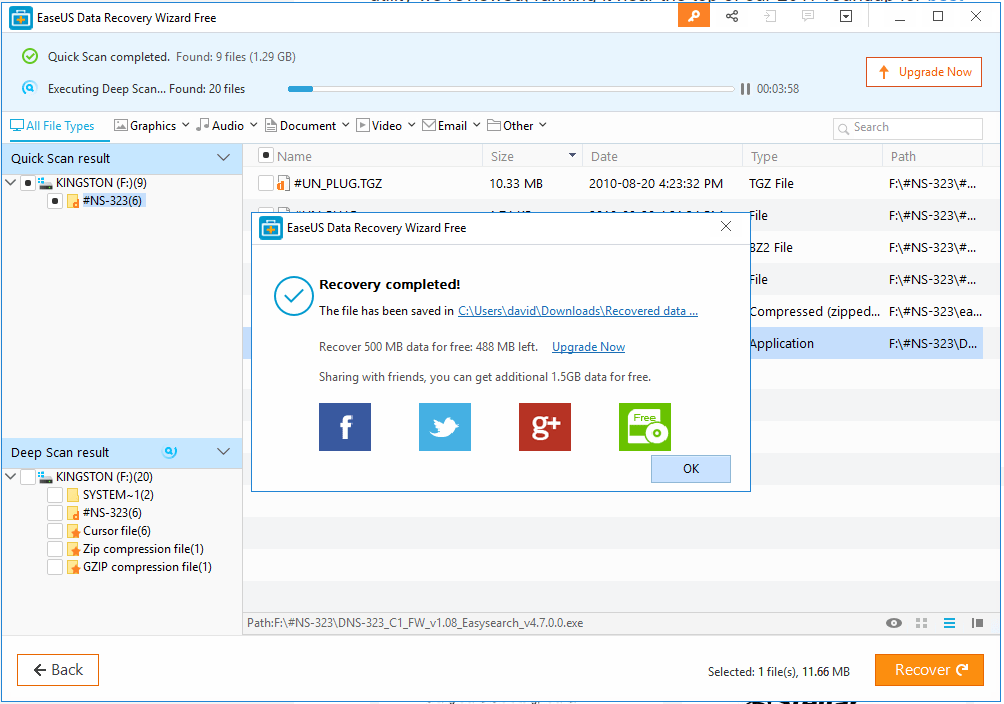Click the deep scan progress bar
The image size is (1004, 704).
(511, 89)
